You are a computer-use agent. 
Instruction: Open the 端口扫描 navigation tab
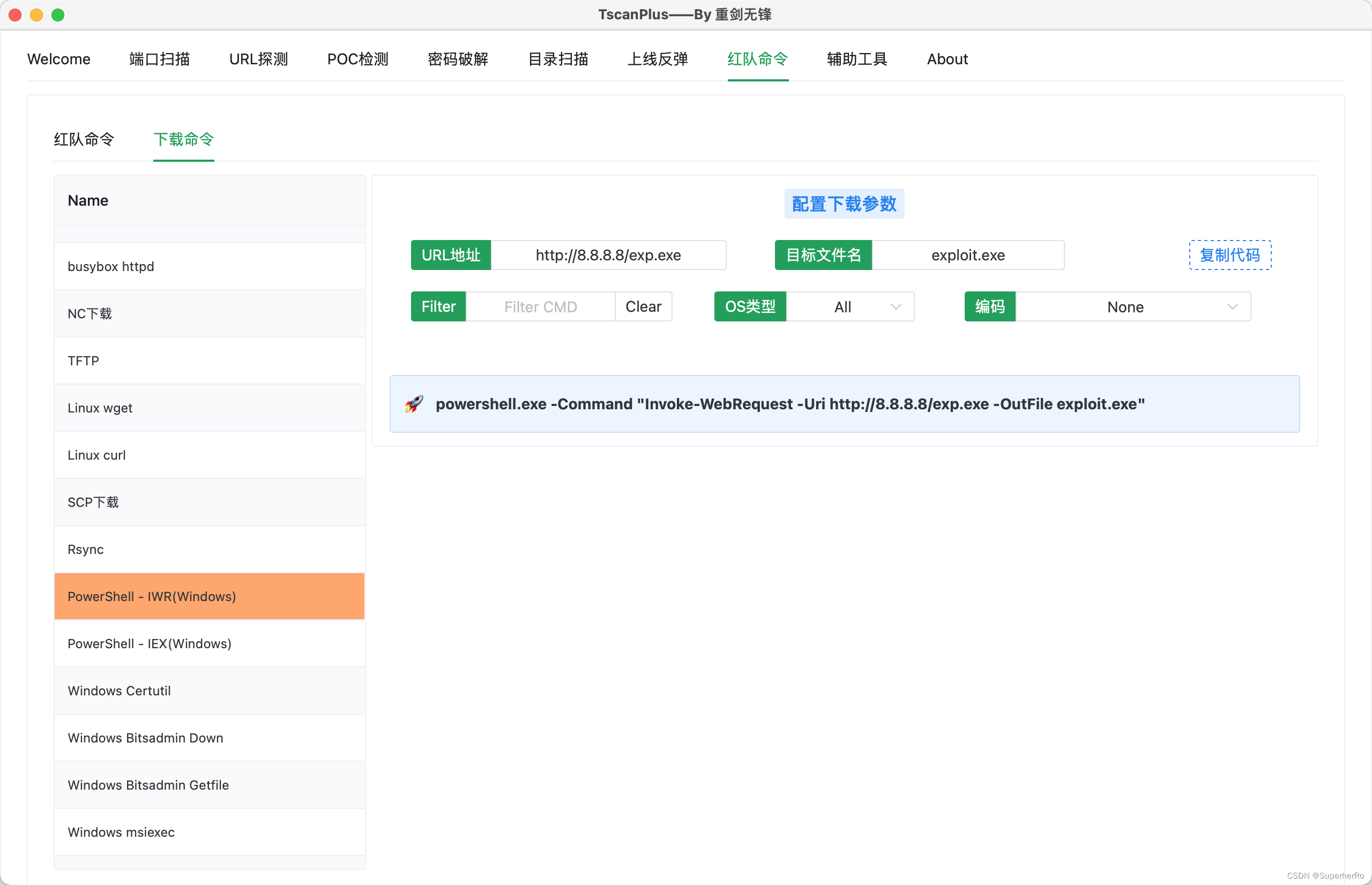tap(159, 58)
